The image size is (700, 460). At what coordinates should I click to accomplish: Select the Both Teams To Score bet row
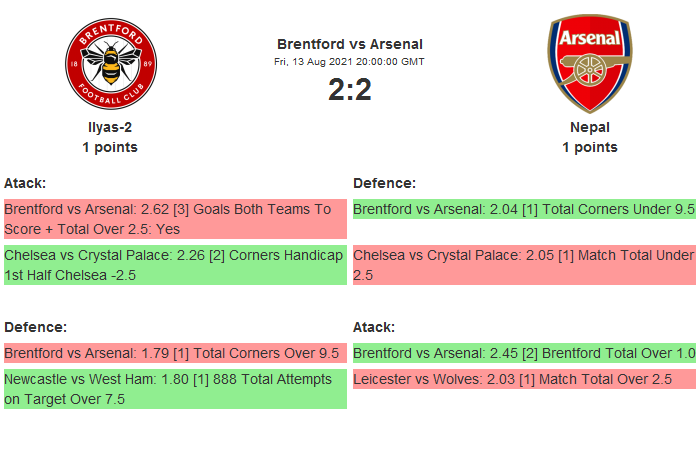pos(174,219)
